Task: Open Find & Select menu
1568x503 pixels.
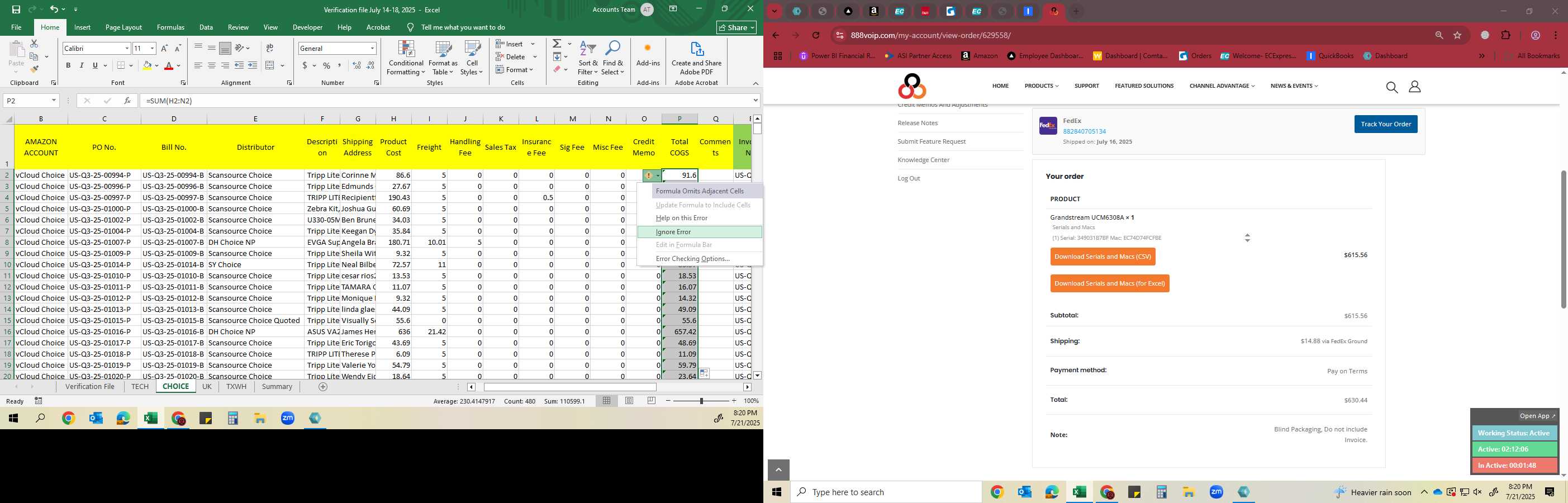Action: 613,59
